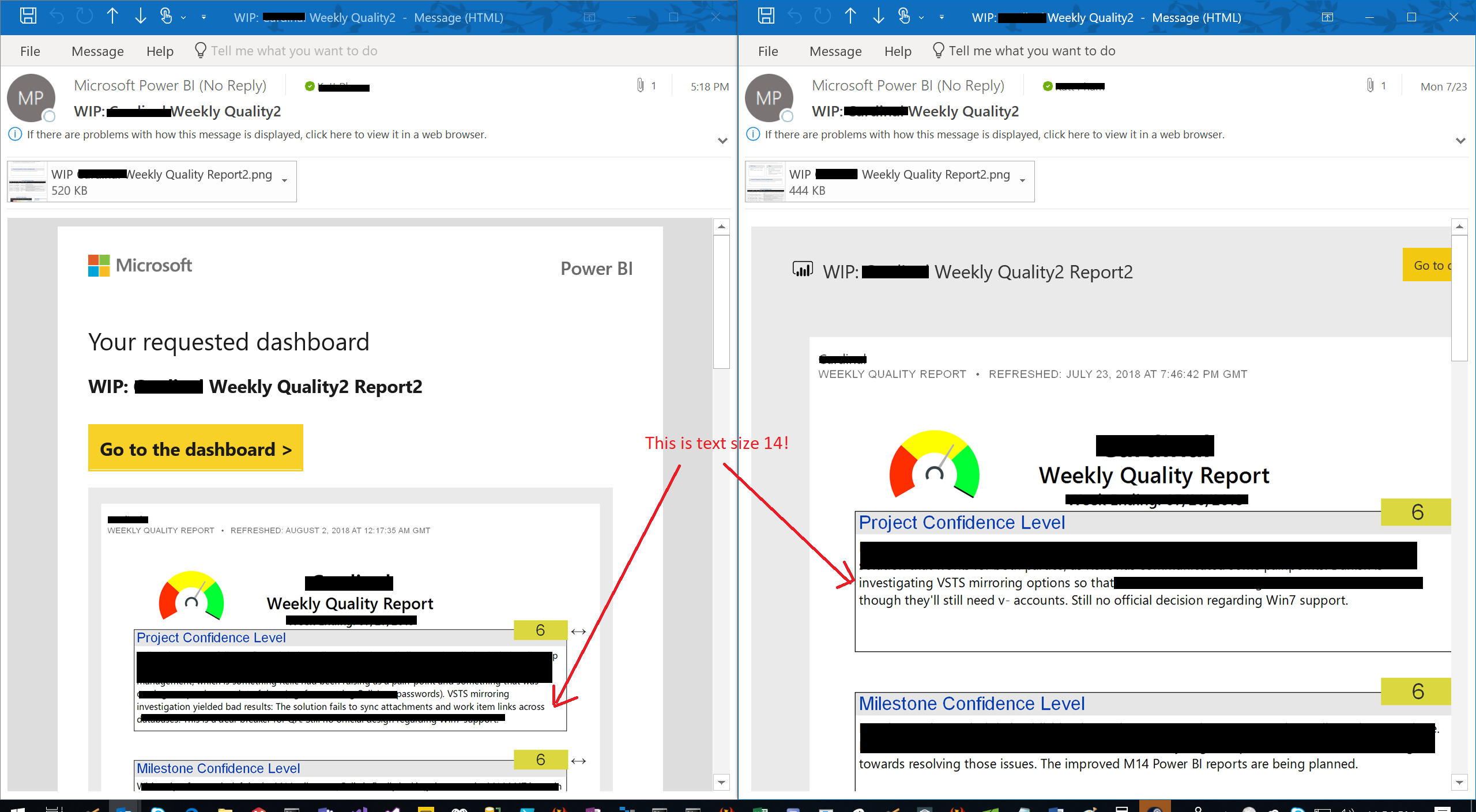This screenshot has width=1476, height=812.
Task: Click Touch/Mouse mode icon in right window
Action: point(904,16)
